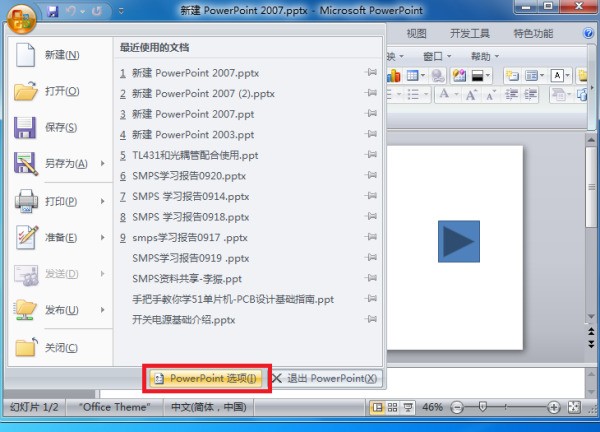Choose 关闭(C) from the Office menu
The image size is (600, 432).
[x=60, y=347]
